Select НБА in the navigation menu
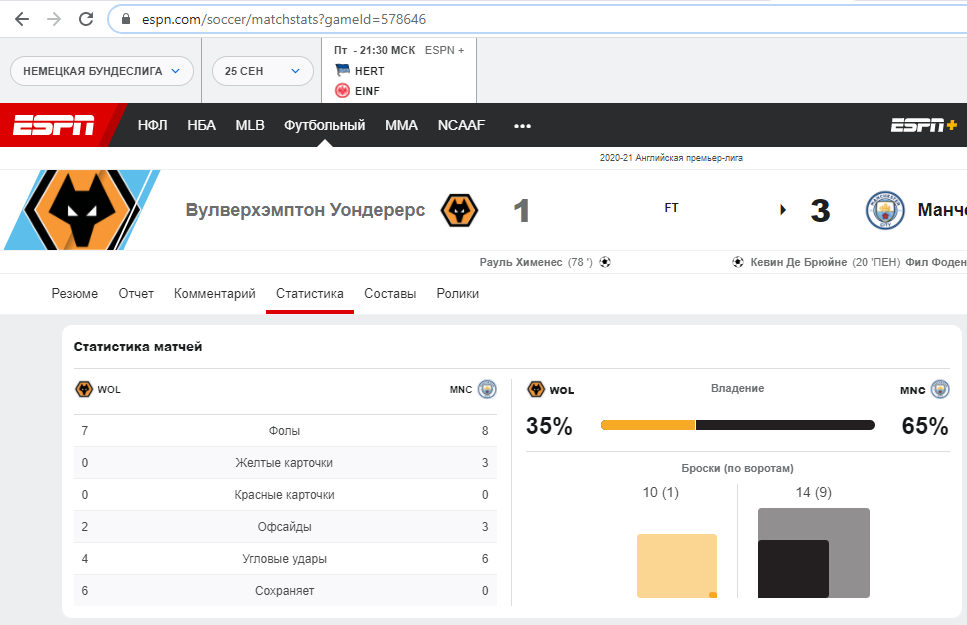This screenshot has width=967, height=625. pos(201,125)
